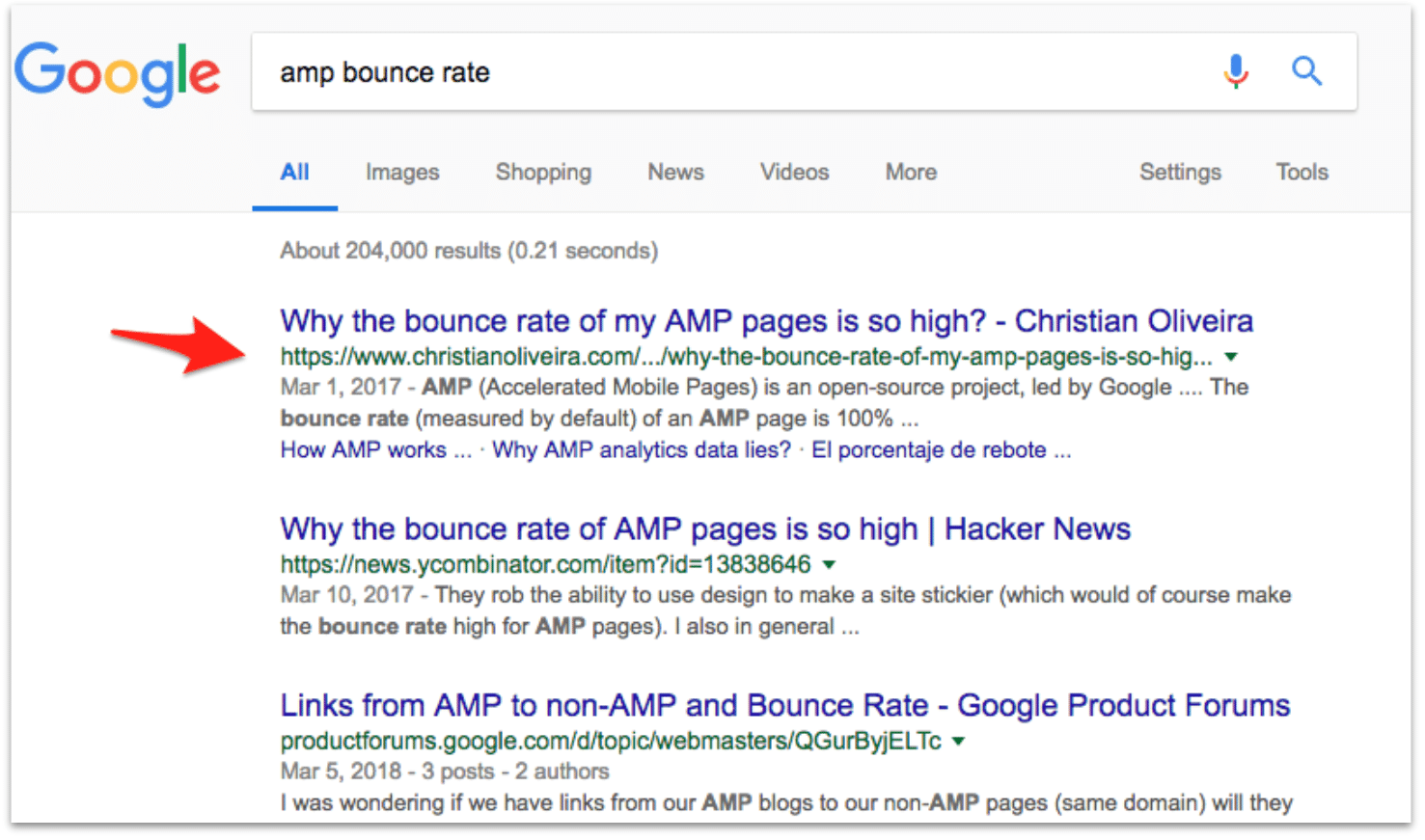Click the 'Mar 10, 2017' snippet date

[347, 595]
